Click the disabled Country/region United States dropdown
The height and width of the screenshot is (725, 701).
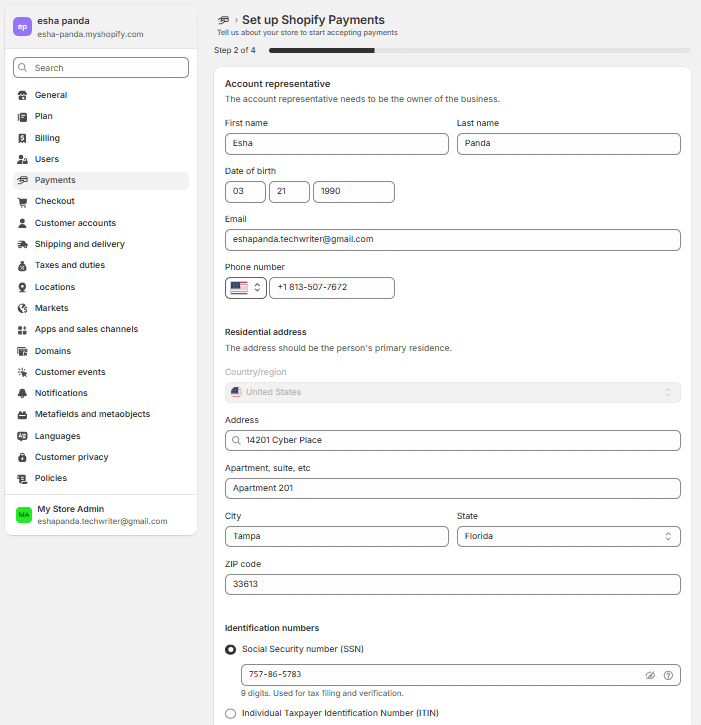453,393
